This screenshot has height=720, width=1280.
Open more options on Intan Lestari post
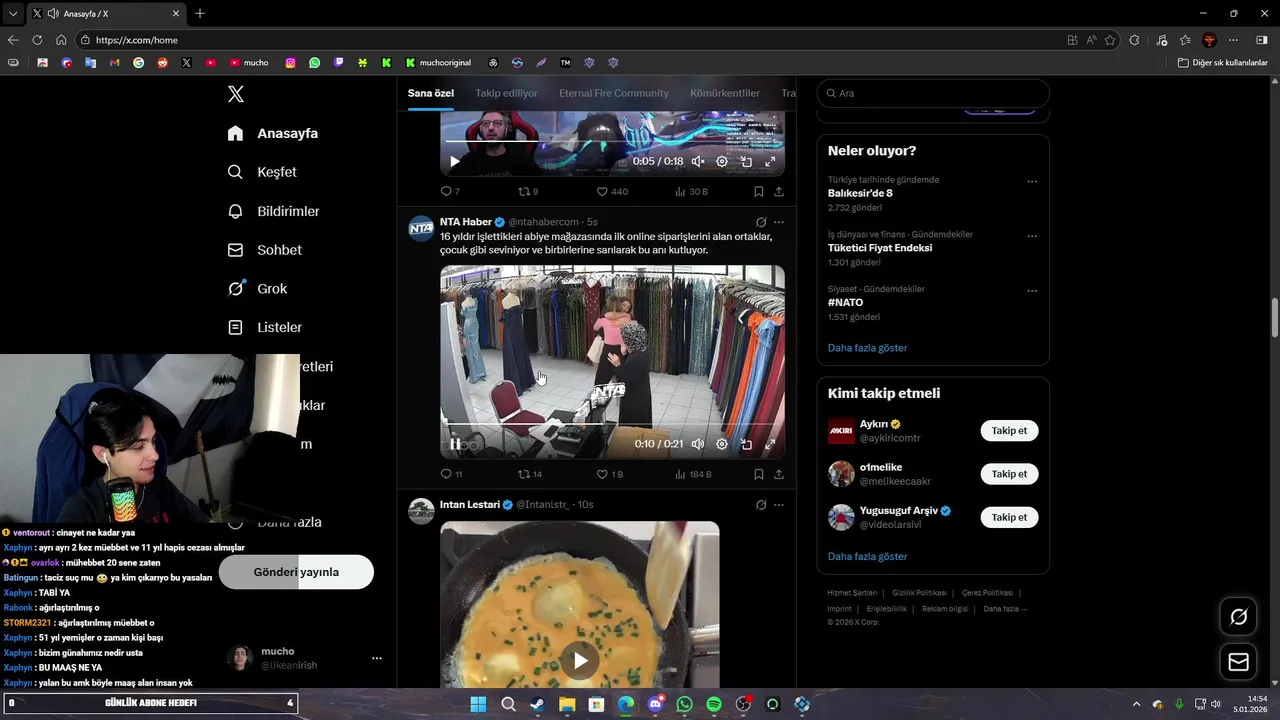[x=779, y=505]
